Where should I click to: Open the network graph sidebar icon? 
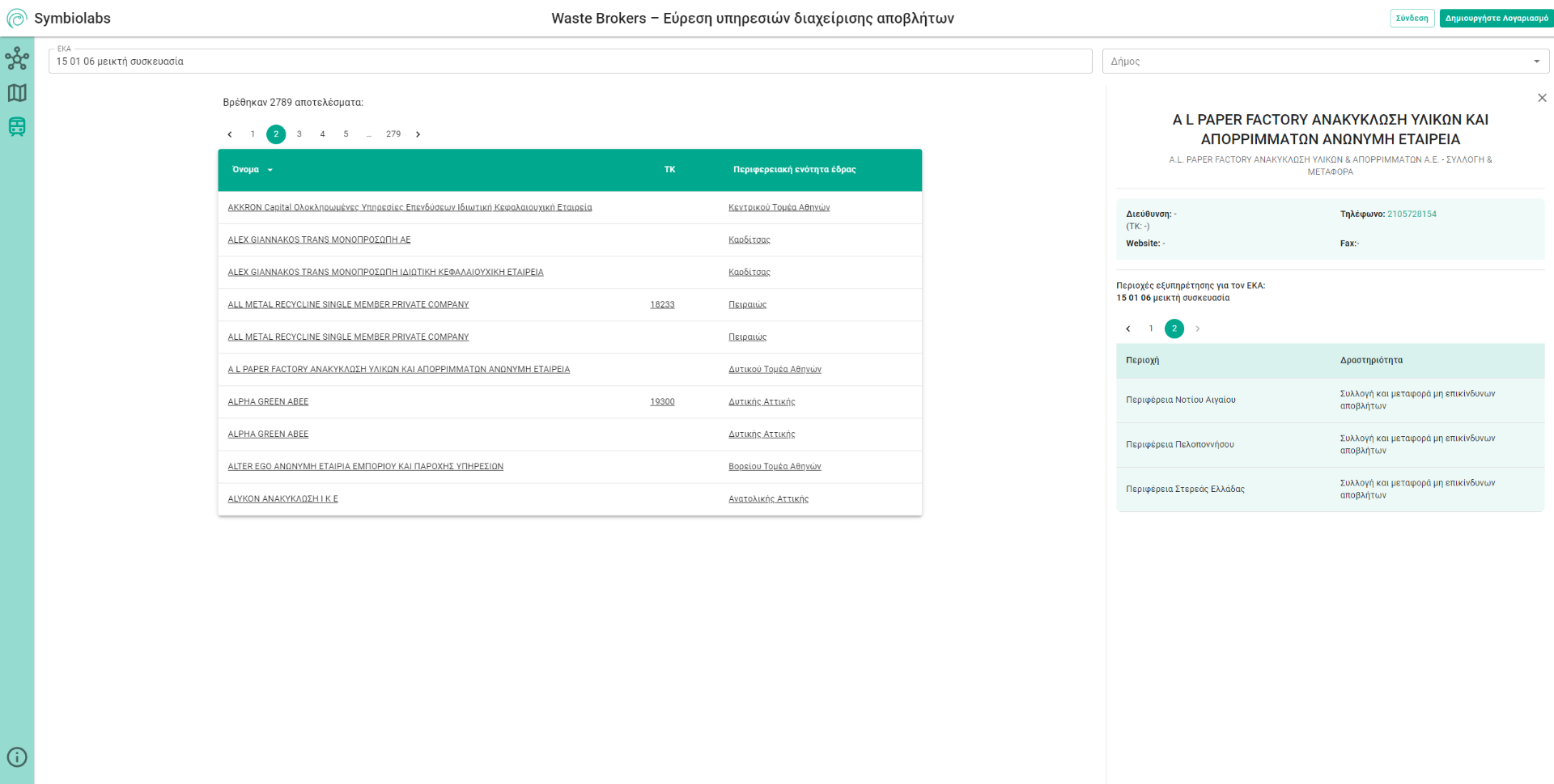(x=17, y=58)
